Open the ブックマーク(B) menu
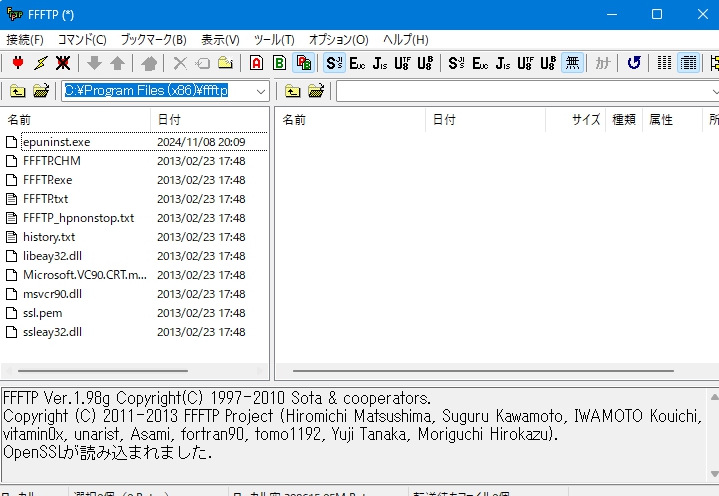Screen dimensions: 719x496 pos(154,40)
